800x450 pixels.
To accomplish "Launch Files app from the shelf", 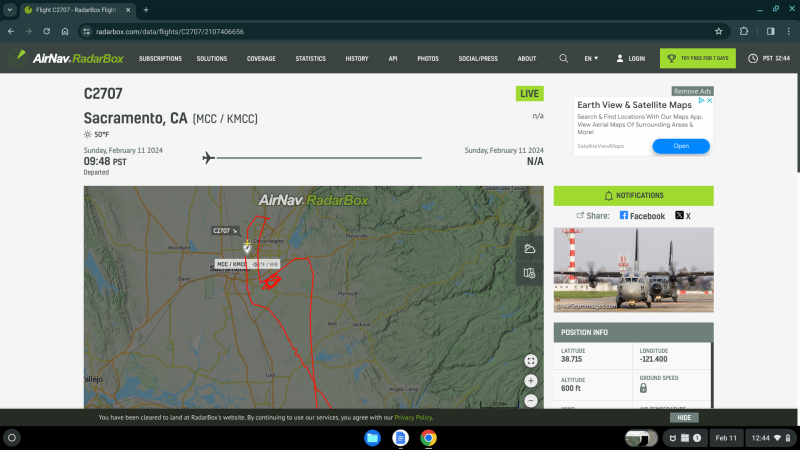I will point(372,438).
